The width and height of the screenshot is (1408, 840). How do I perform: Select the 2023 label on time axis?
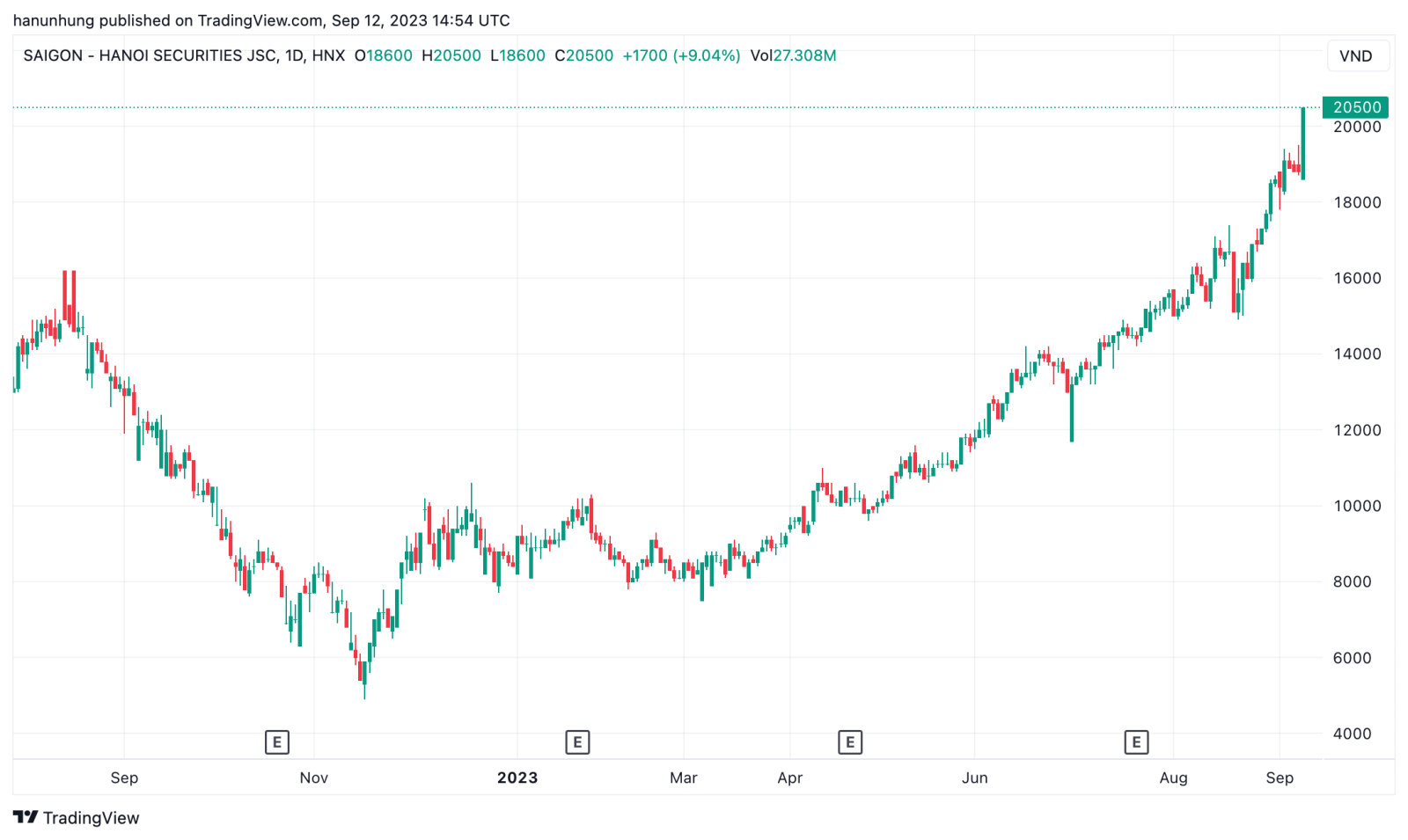pos(517,778)
